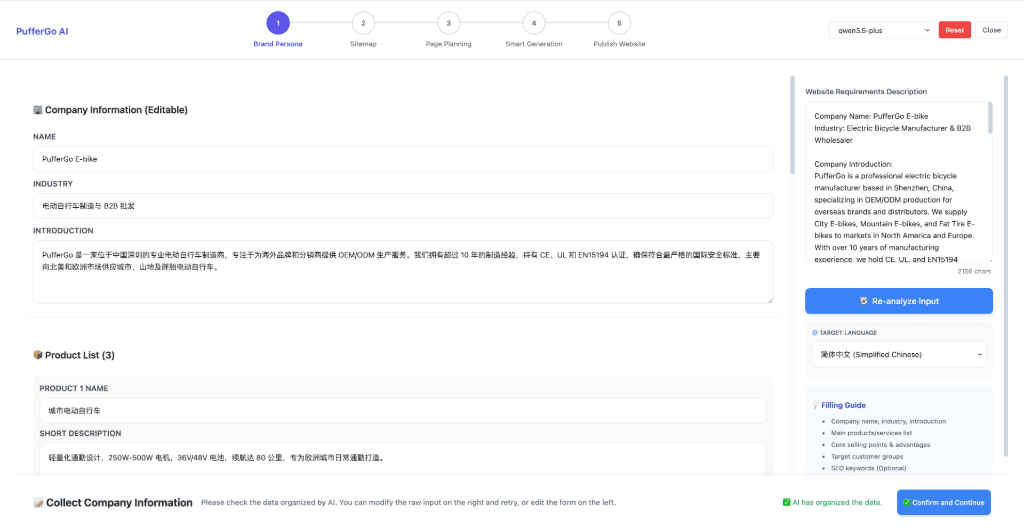Viewport: 1024px width, 529px height.
Task: Click the red Reset button
Action: pos(954,30)
